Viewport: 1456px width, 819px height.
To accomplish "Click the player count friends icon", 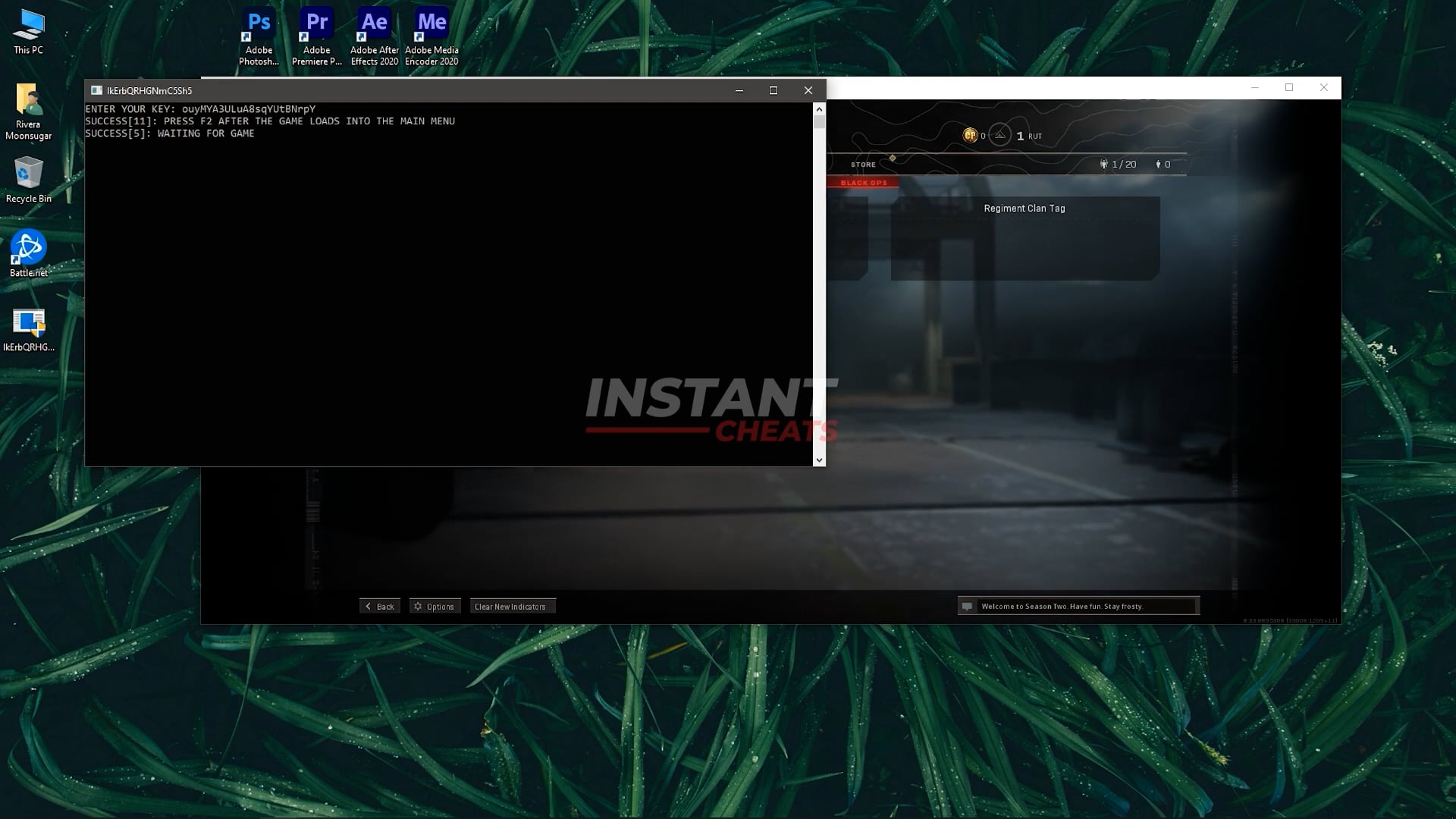I will tap(1104, 164).
